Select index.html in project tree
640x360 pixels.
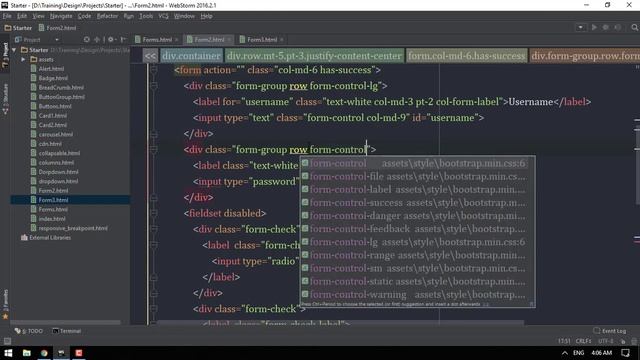pyautogui.click(x=52, y=219)
